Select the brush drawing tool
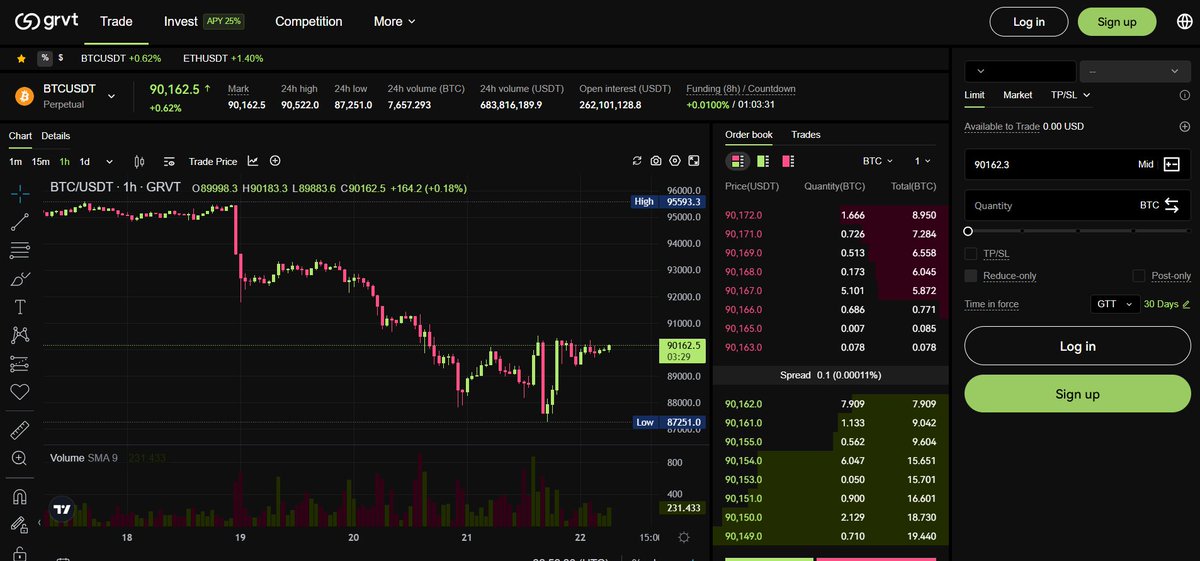1200x561 pixels. pyautogui.click(x=20, y=279)
